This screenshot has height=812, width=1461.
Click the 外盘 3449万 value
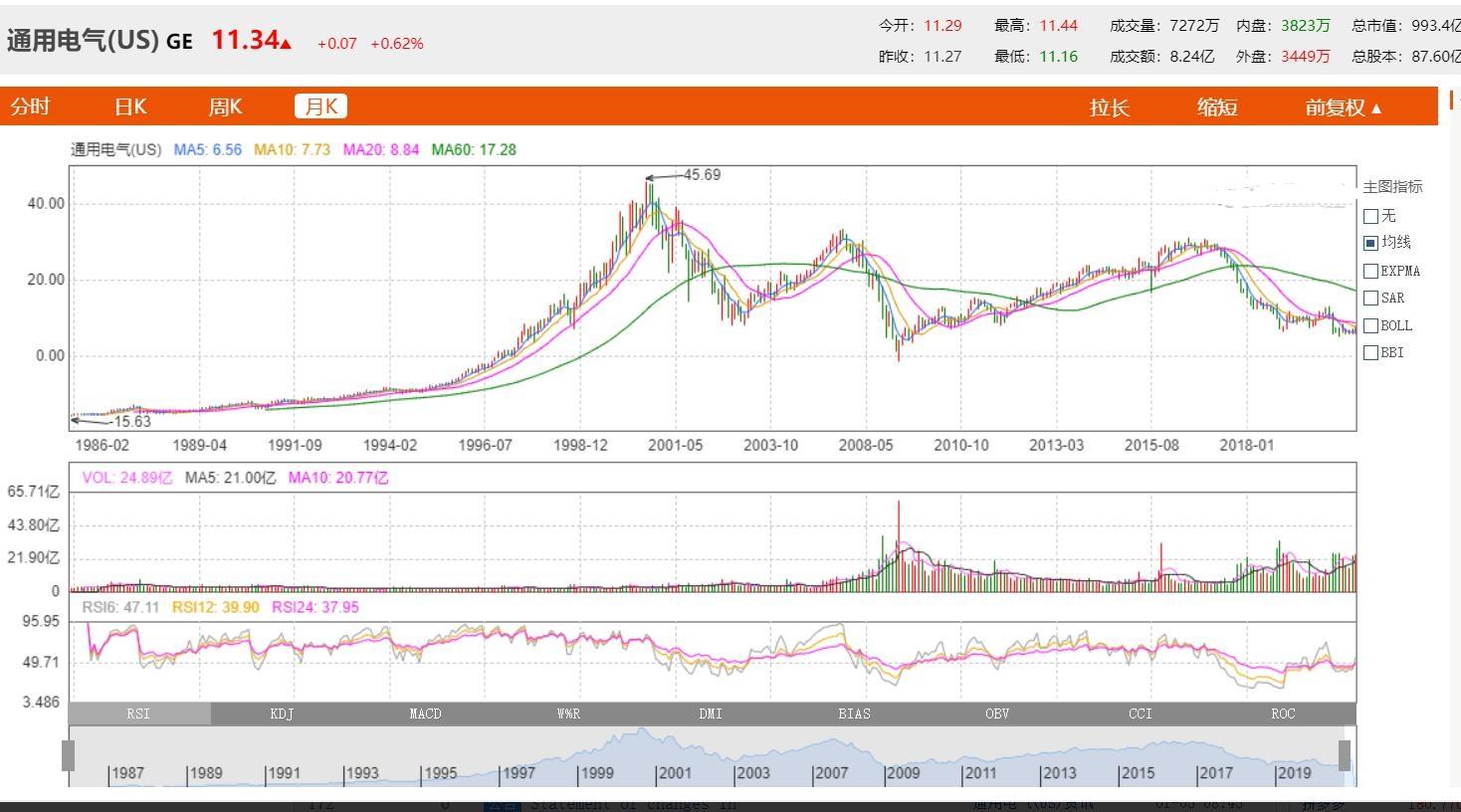tap(1306, 56)
